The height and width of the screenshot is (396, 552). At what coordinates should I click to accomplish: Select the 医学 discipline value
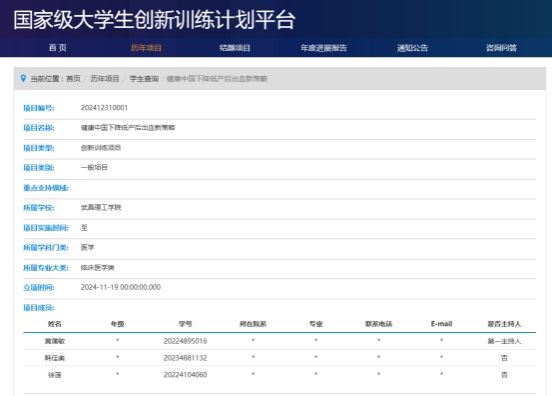point(87,247)
